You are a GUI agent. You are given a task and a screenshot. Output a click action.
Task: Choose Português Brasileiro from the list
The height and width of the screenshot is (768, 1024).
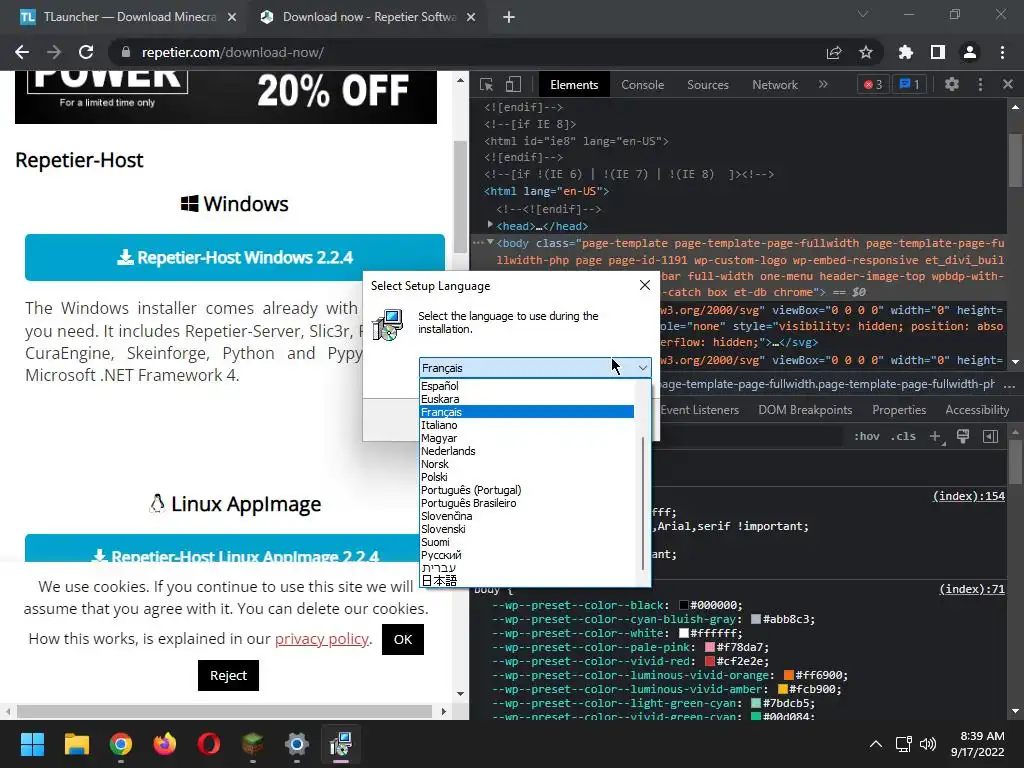(526, 503)
